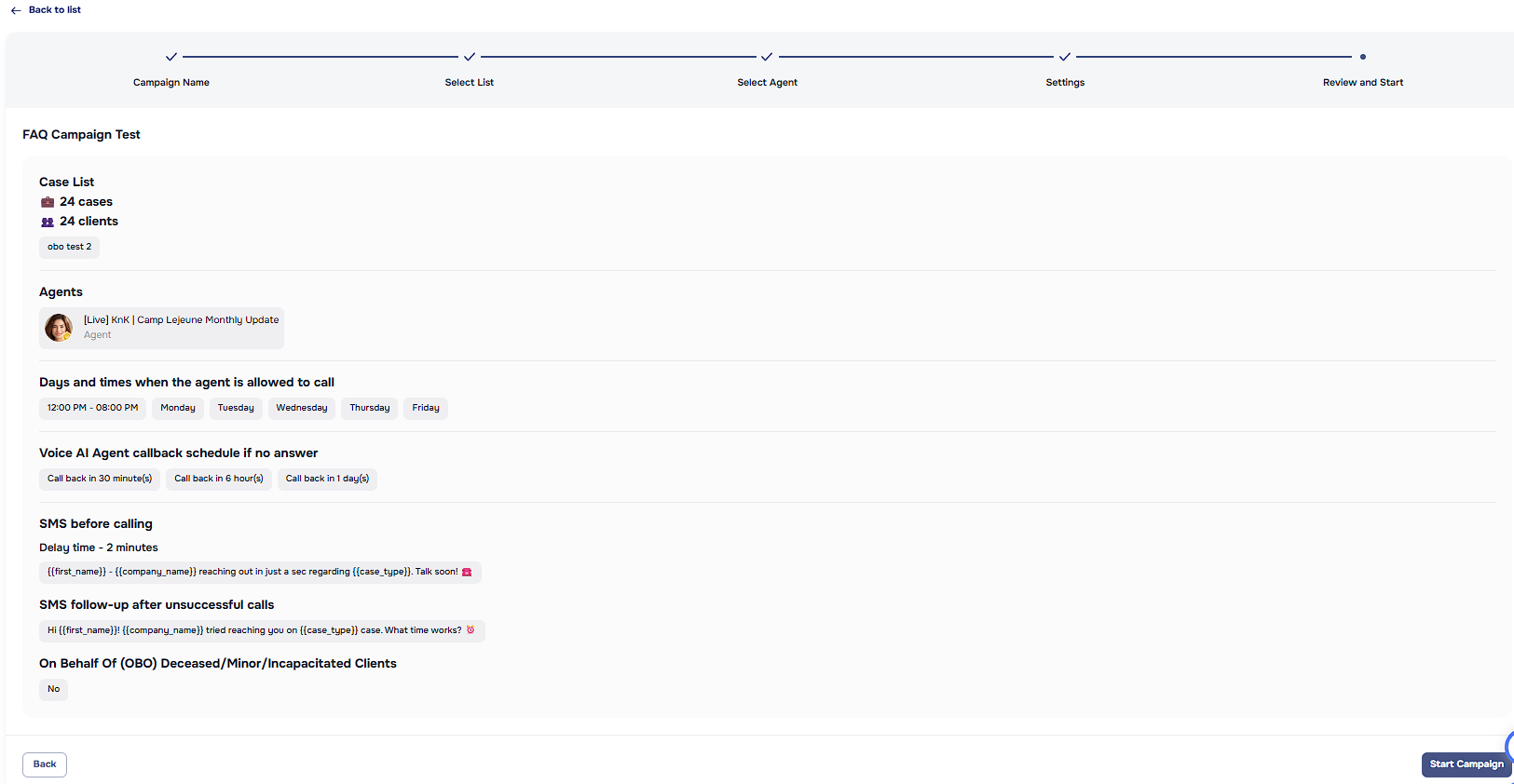Open the Campaign Name step label

(171, 83)
